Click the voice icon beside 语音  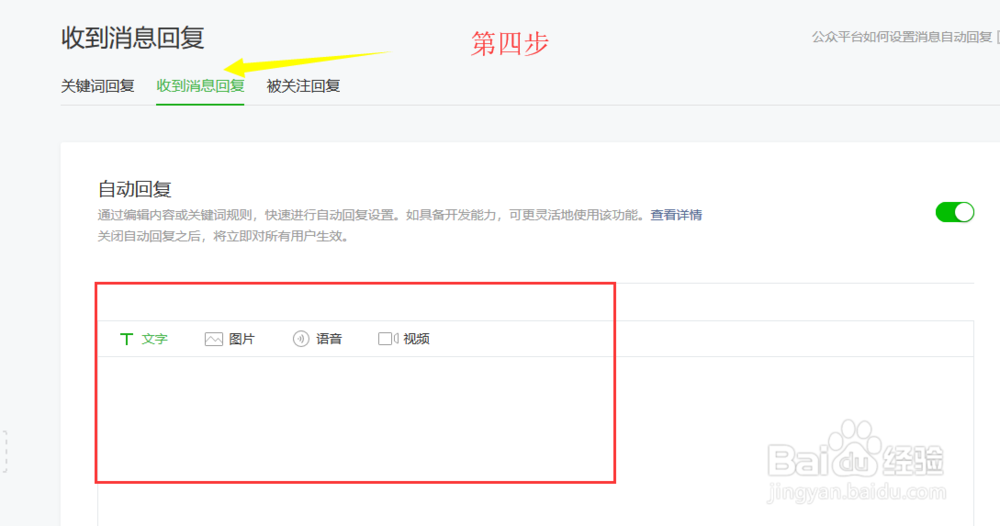301,339
